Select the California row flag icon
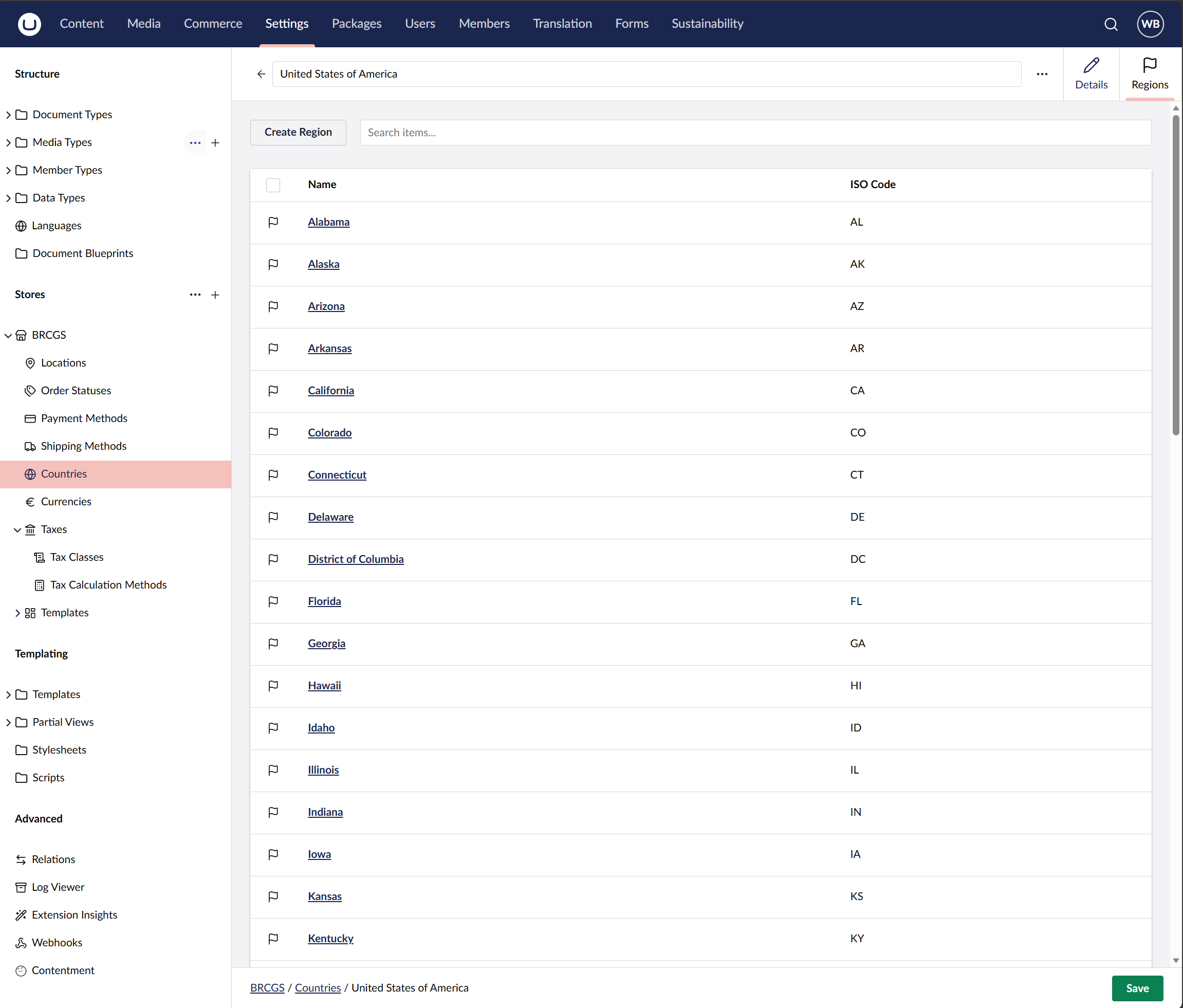This screenshot has width=1183, height=1008. pyautogui.click(x=273, y=391)
